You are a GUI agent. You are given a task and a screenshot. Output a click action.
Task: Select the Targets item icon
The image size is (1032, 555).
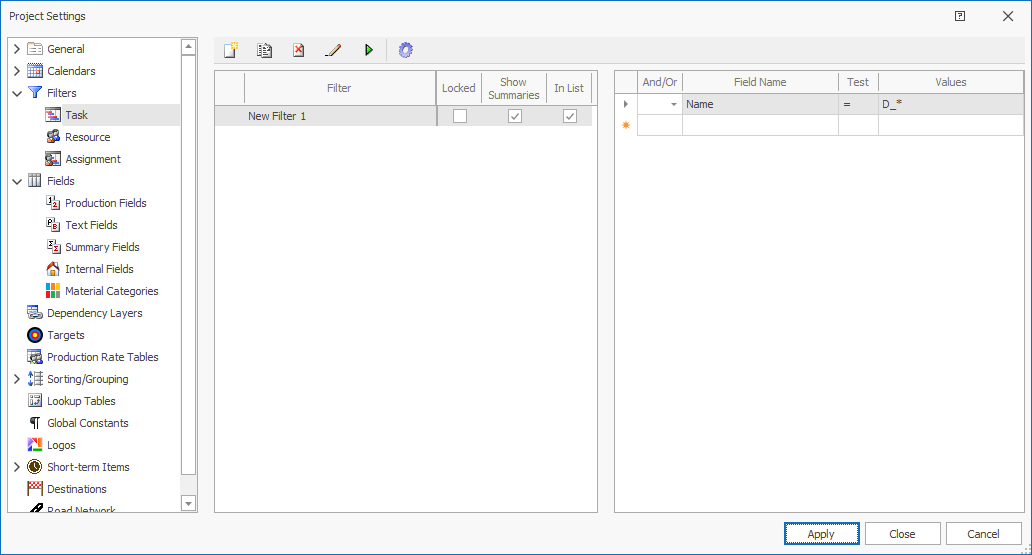coord(35,335)
